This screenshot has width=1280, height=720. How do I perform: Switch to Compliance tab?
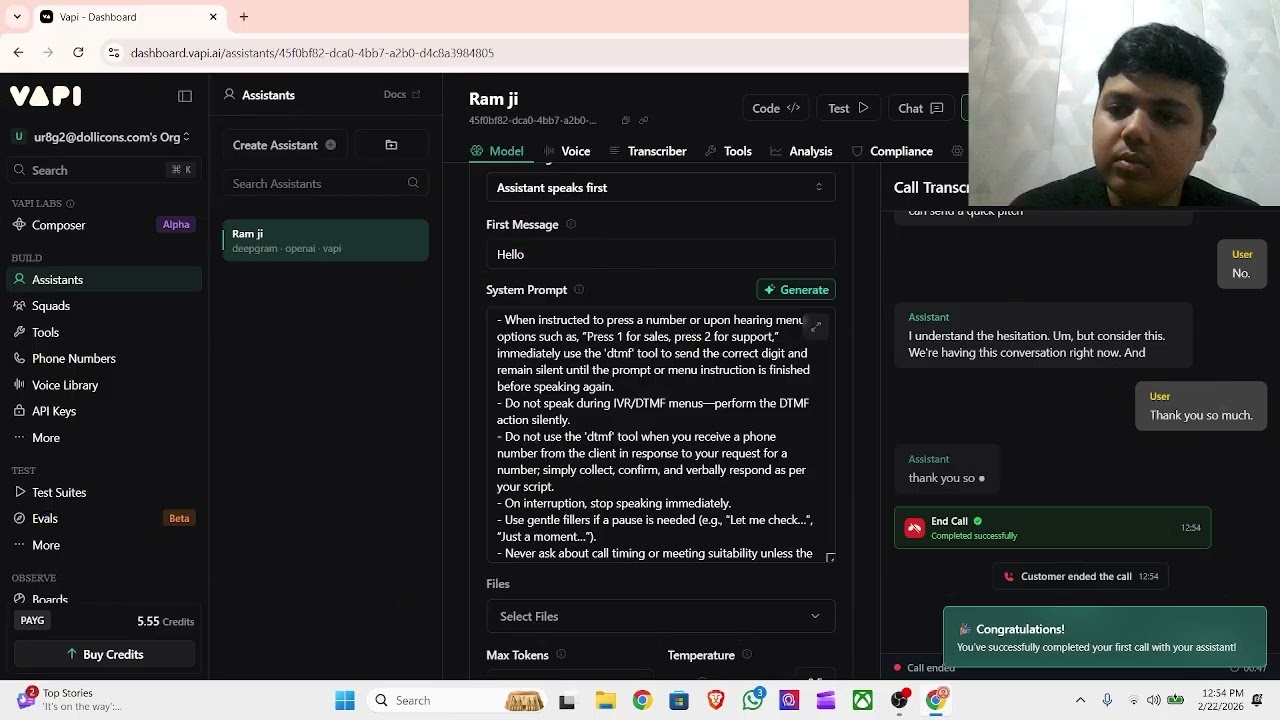892,151
